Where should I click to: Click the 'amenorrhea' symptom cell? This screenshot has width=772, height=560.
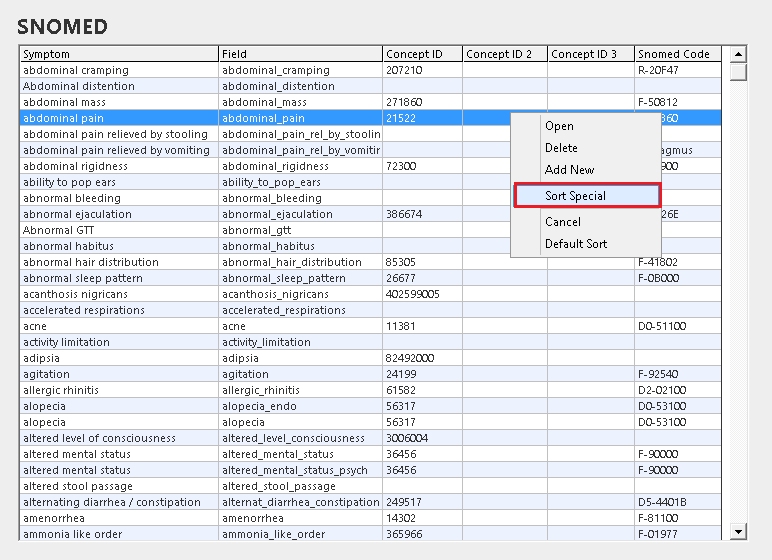[x=119, y=518]
